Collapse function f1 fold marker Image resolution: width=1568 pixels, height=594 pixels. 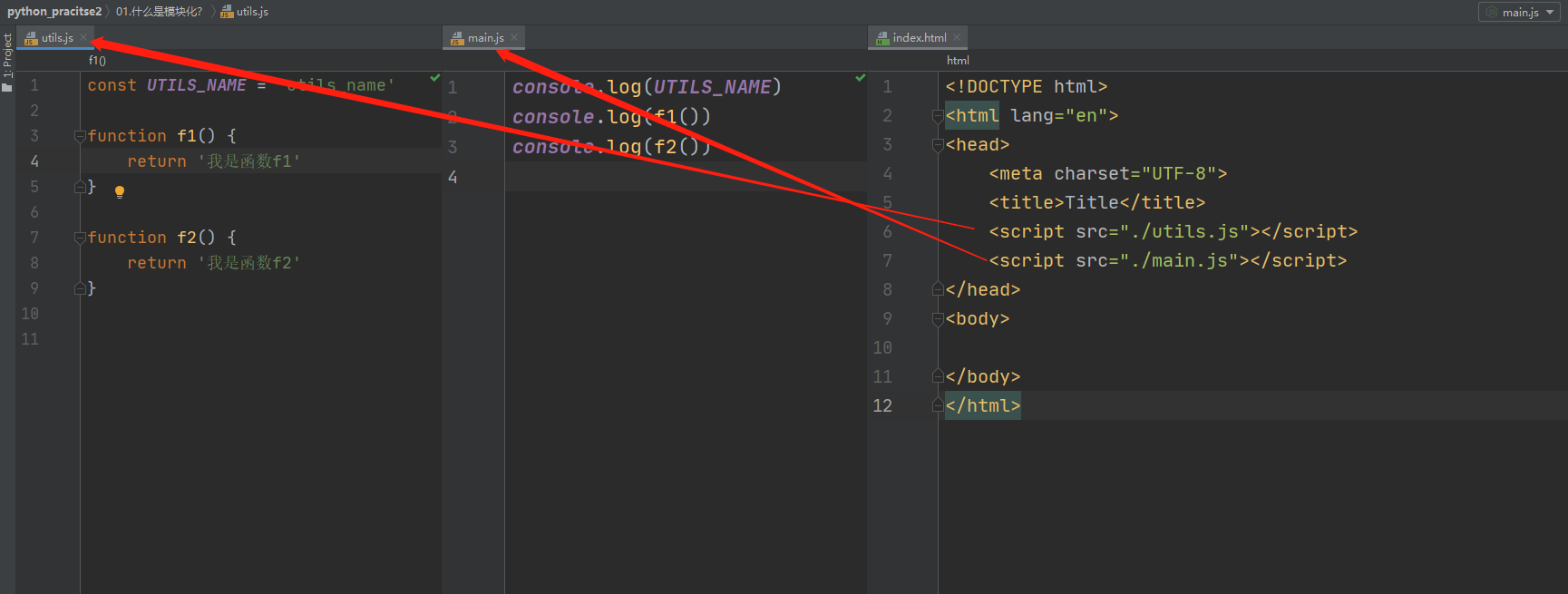(80, 136)
